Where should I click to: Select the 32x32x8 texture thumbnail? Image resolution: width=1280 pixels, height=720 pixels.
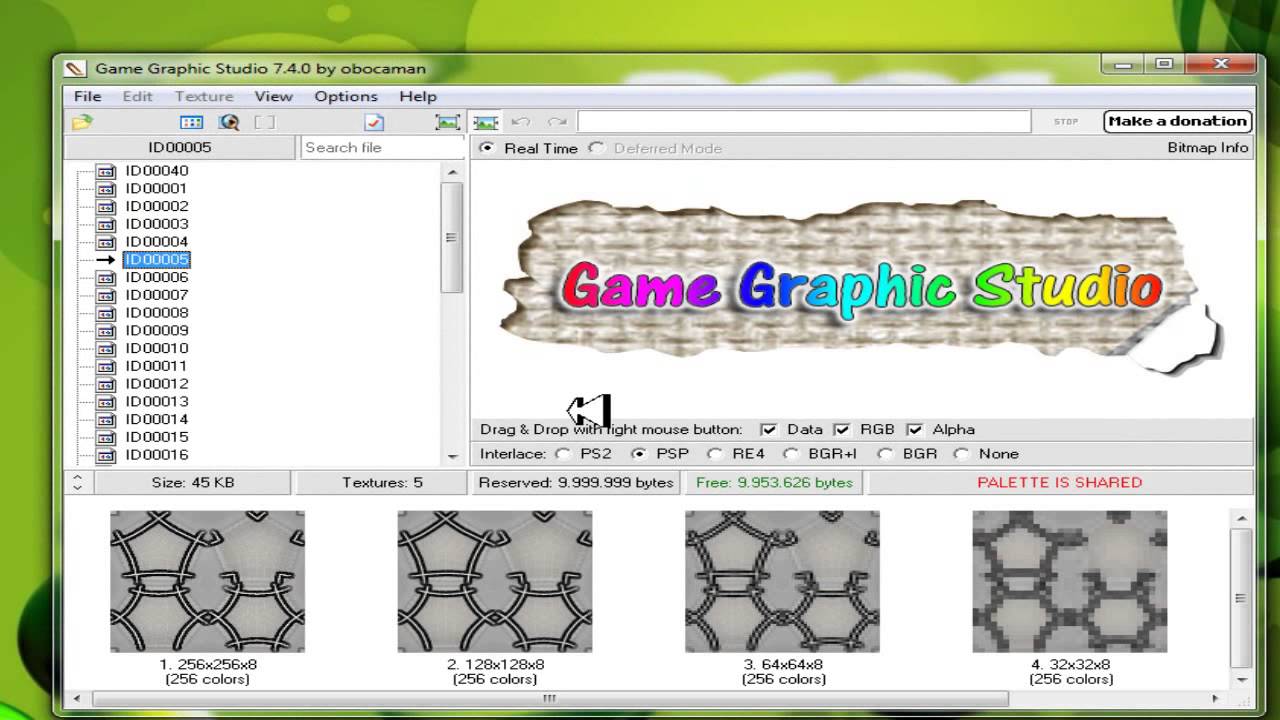coord(1070,582)
